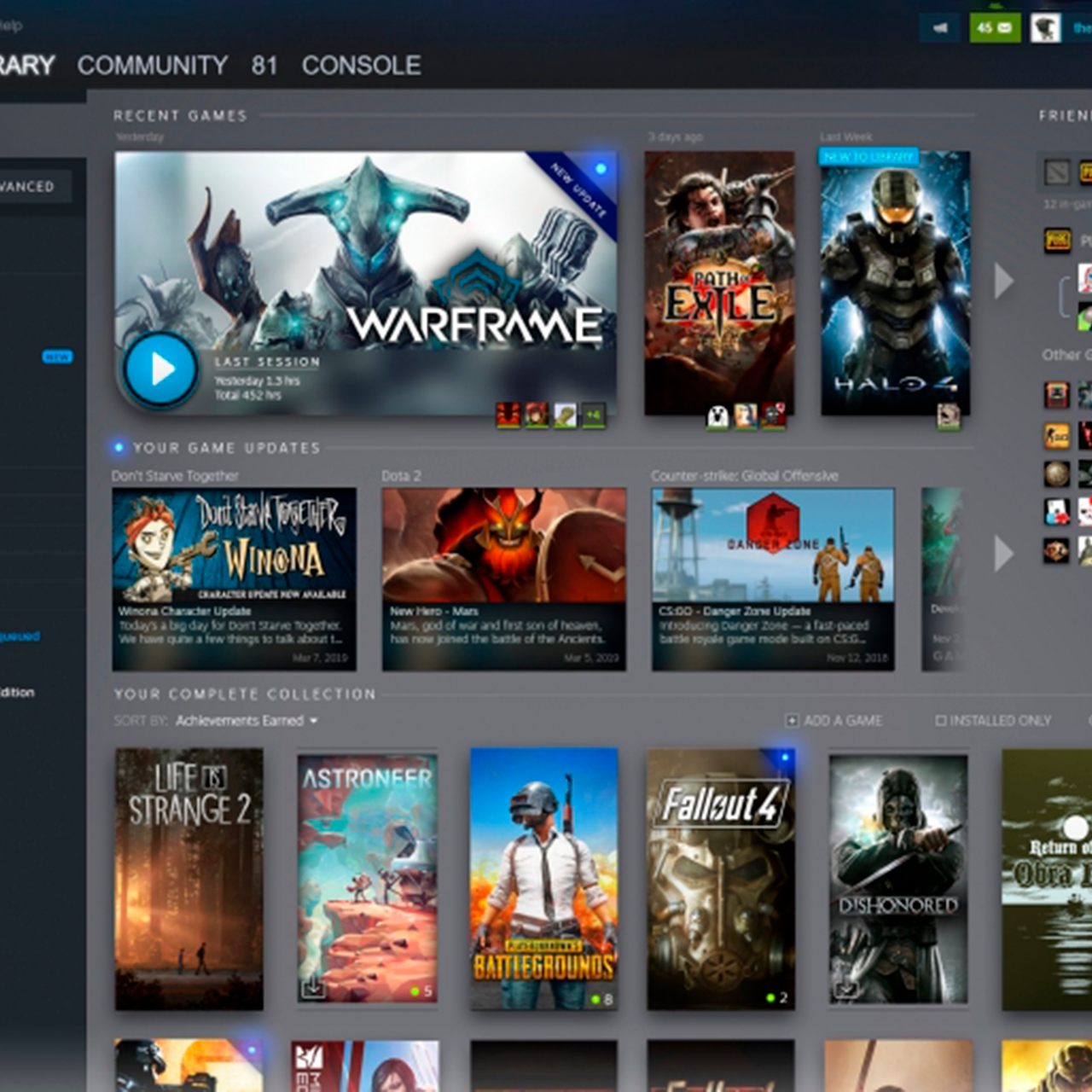
Task: Click first game icon under Other Games
Action: tap(1056, 394)
